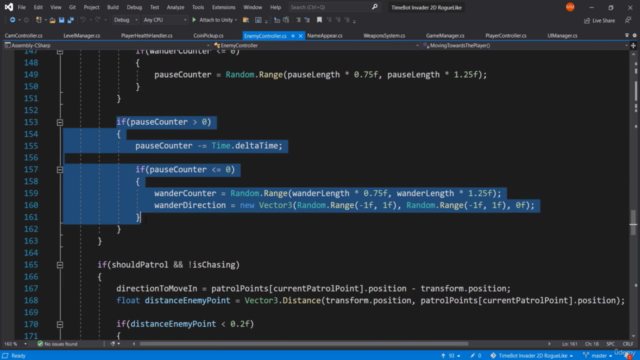Click the SPC indentation indicator
The width and height of the screenshot is (640, 360).
click(x=611, y=344)
